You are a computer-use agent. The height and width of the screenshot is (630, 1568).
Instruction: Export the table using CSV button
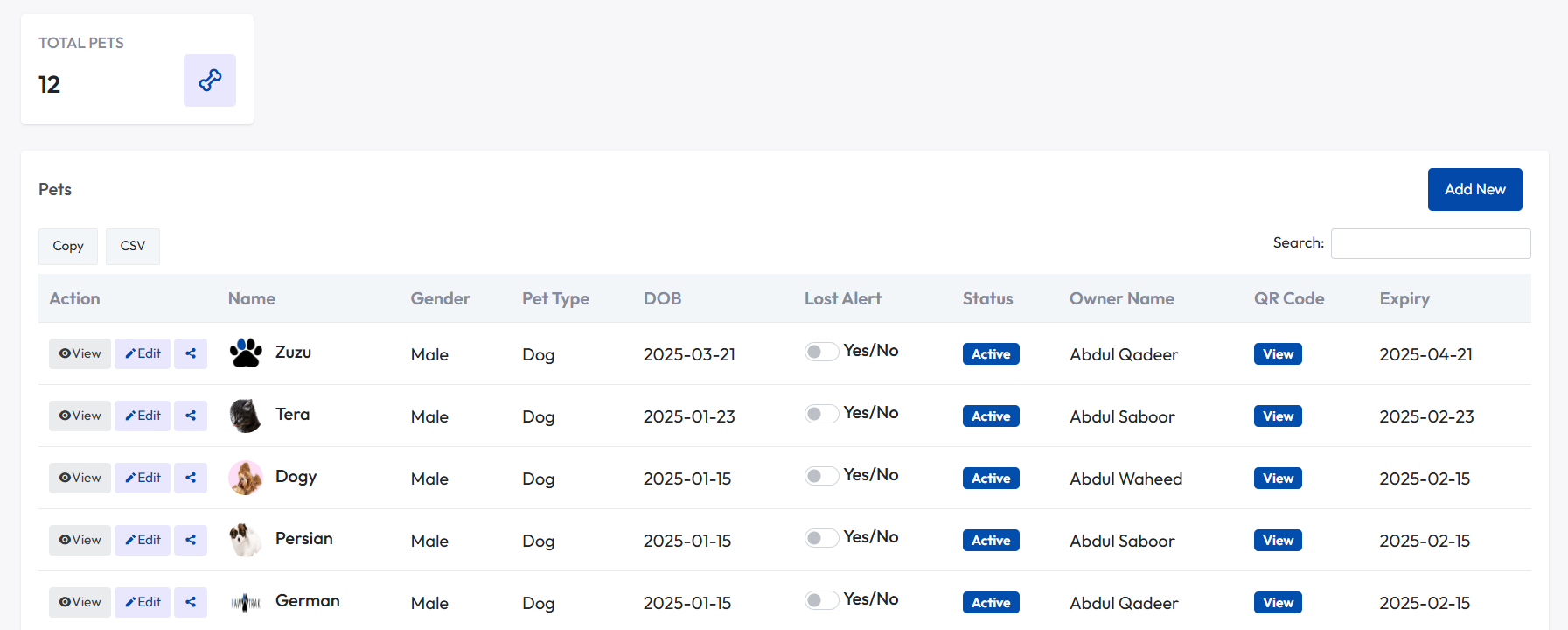133,246
